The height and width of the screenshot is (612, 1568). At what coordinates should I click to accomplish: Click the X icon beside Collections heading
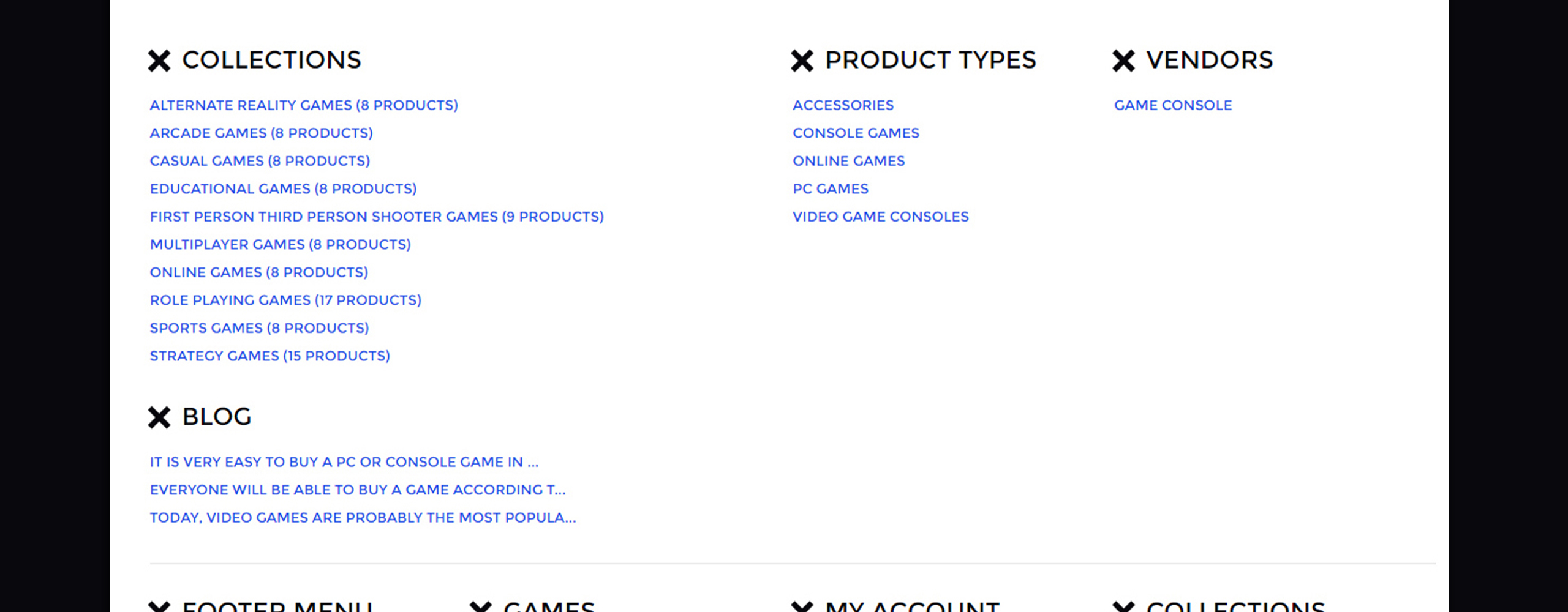click(159, 61)
